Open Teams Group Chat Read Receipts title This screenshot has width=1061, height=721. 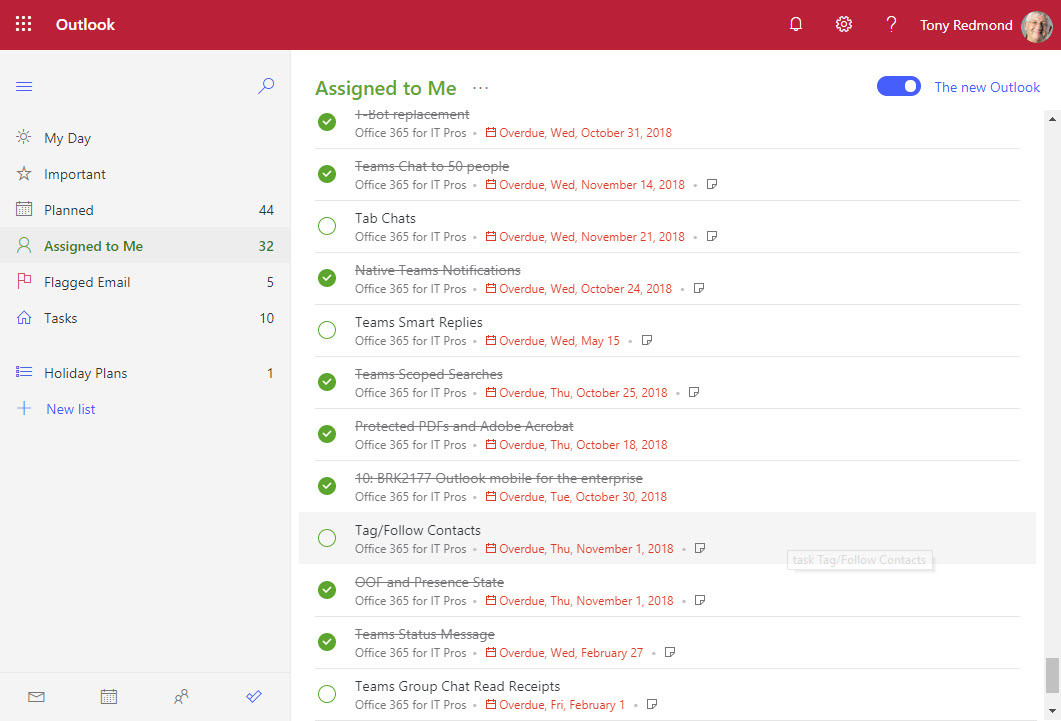457,687
